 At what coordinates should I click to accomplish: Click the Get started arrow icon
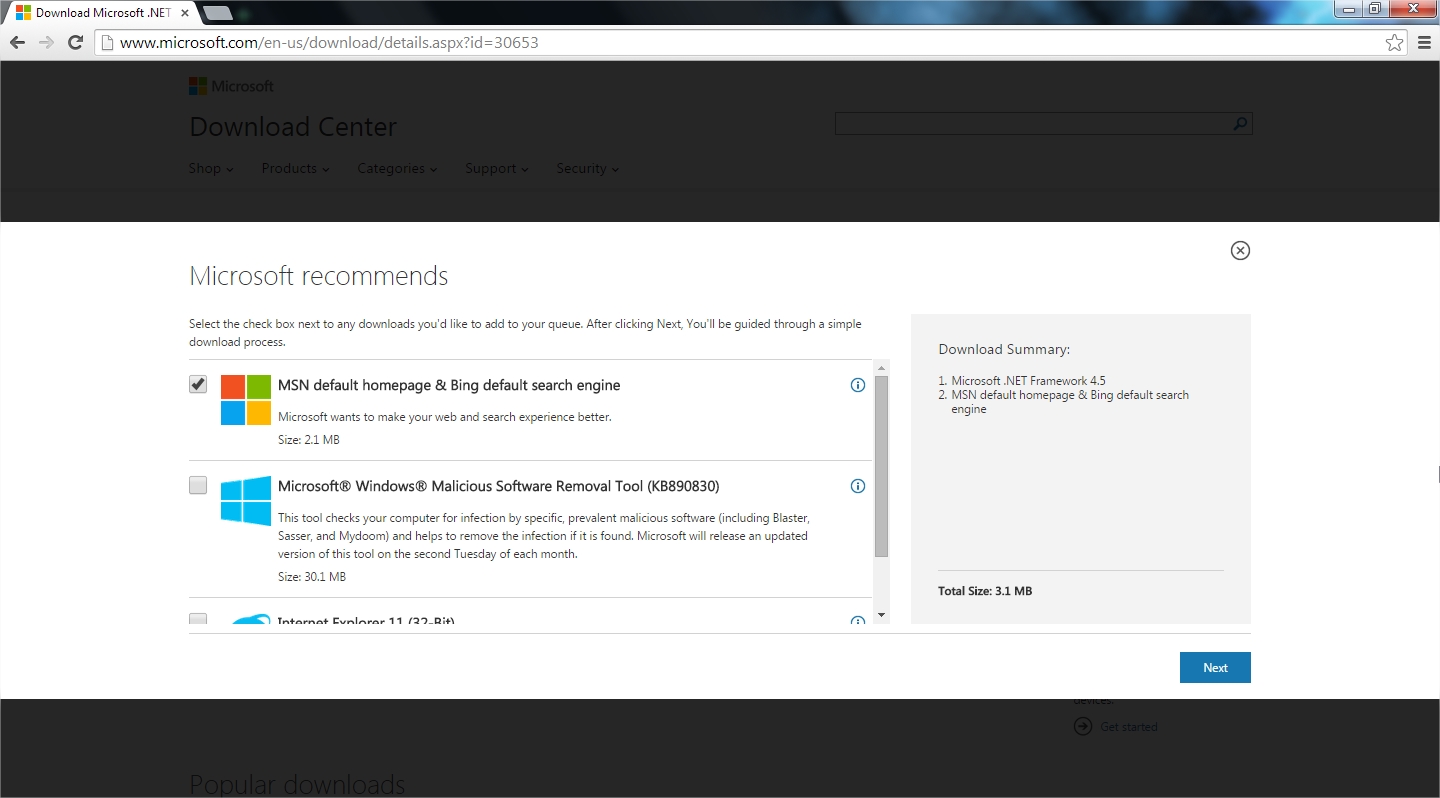[1083, 727]
